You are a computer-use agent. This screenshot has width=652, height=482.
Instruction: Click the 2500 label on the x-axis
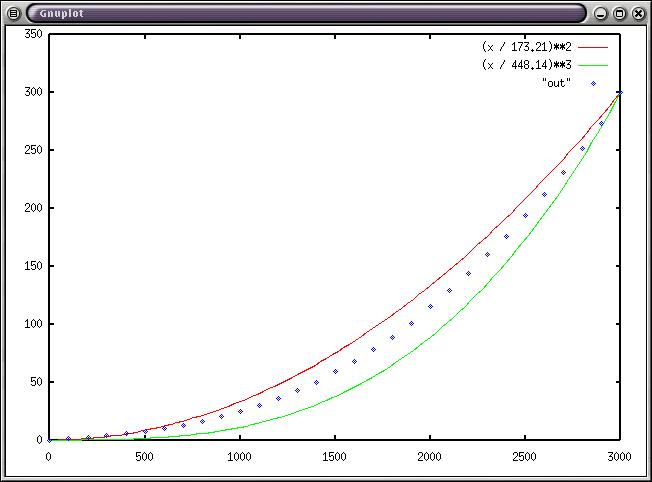tap(524, 456)
